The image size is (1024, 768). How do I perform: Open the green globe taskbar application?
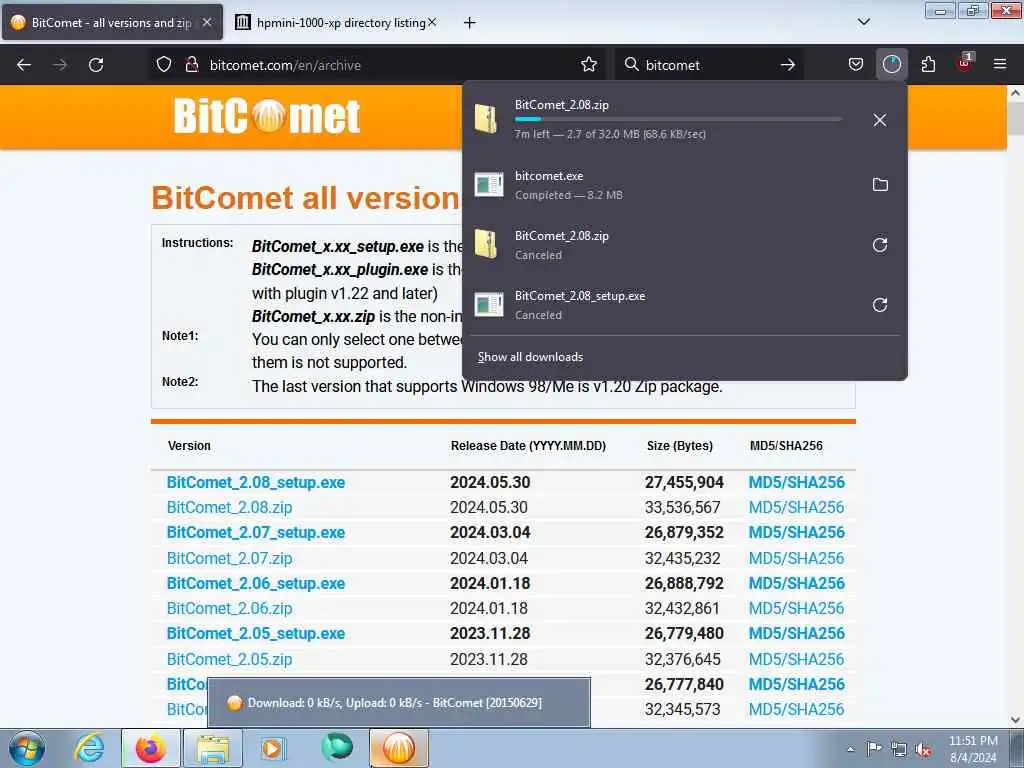click(x=337, y=748)
